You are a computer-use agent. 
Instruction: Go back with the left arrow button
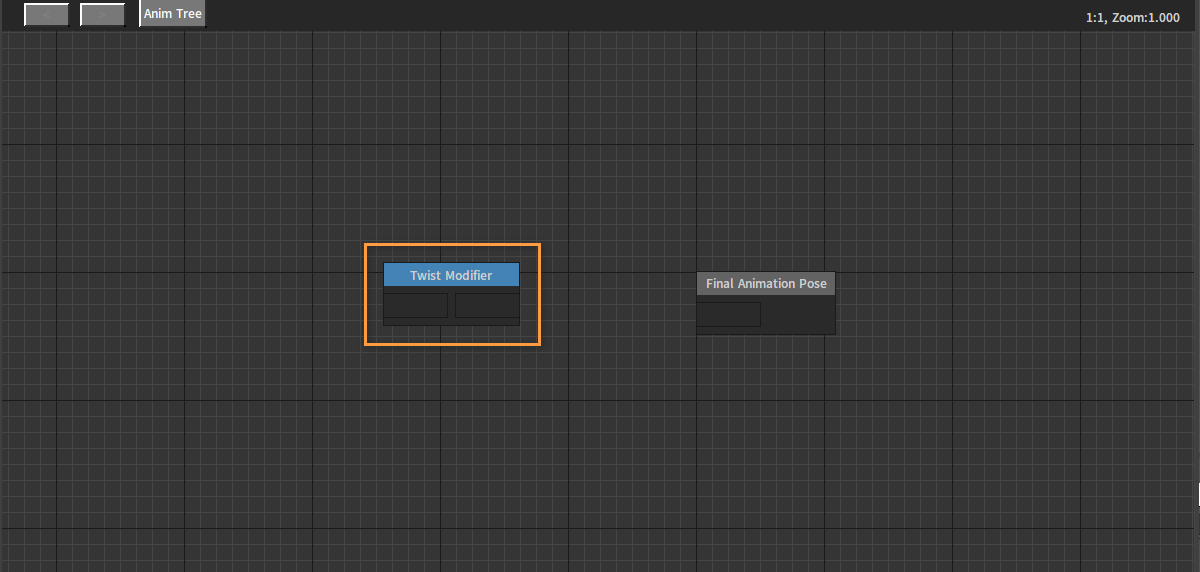click(46, 15)
